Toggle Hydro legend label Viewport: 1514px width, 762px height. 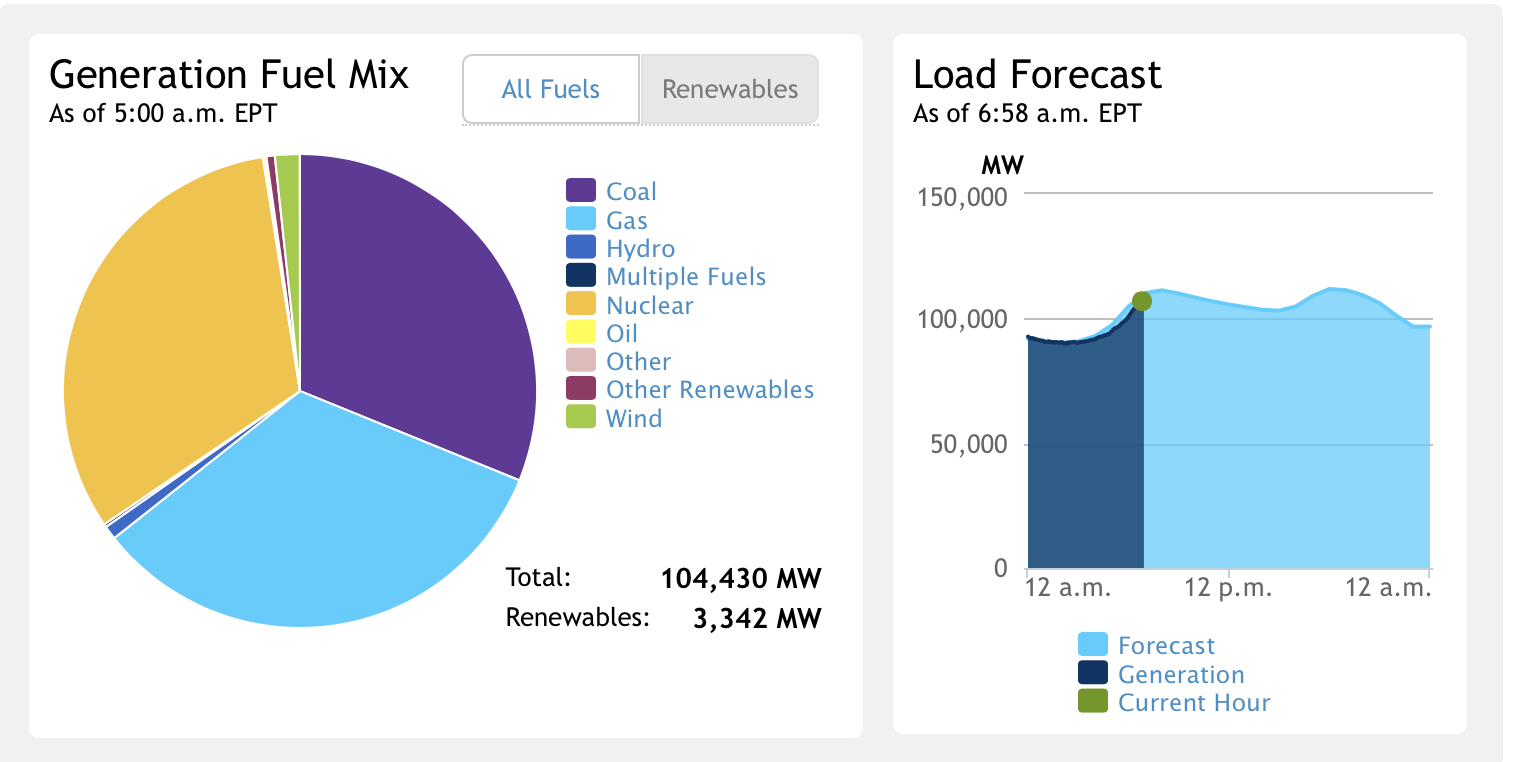coord(640,249)
